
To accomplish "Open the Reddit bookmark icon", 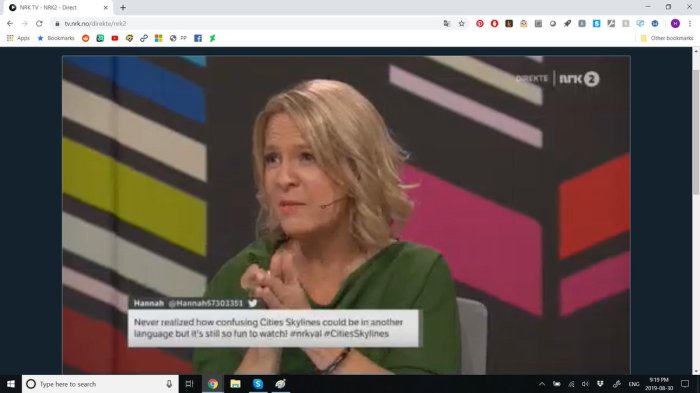I will pyautogui.click(x=86, y=38).
